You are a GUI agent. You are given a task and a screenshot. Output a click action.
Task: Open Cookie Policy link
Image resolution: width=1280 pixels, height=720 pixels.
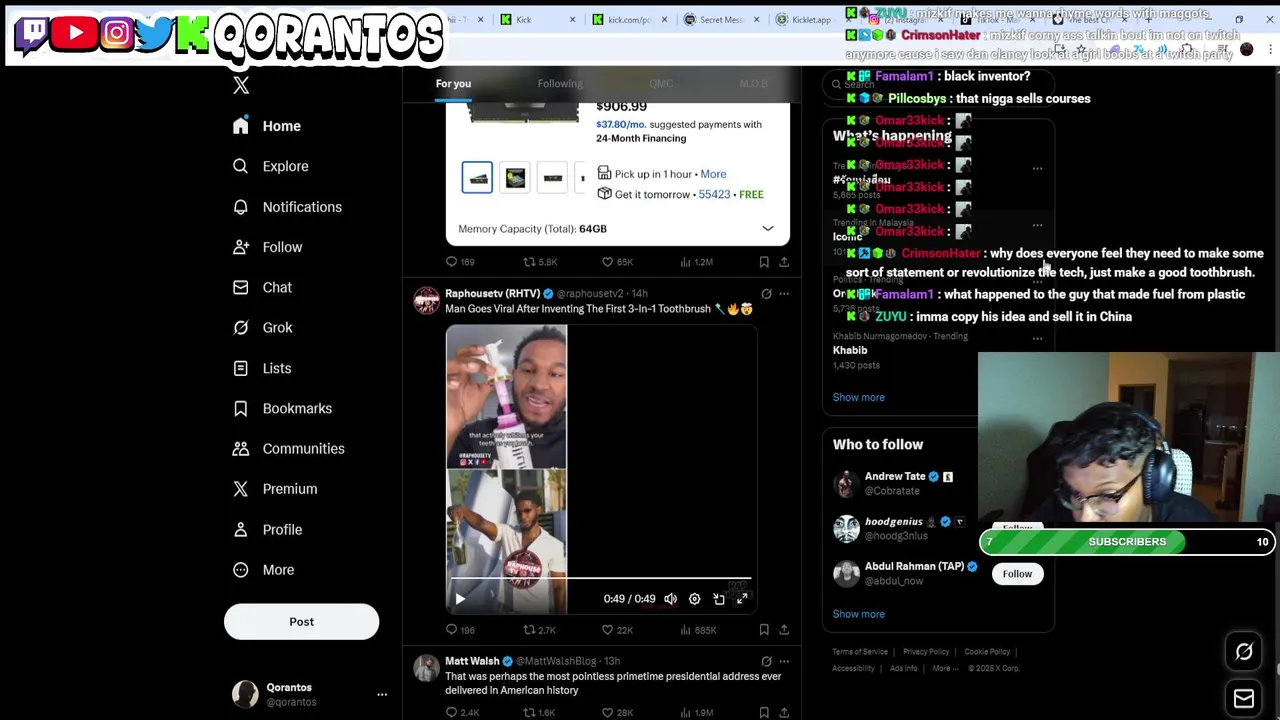tap(987, 652)
